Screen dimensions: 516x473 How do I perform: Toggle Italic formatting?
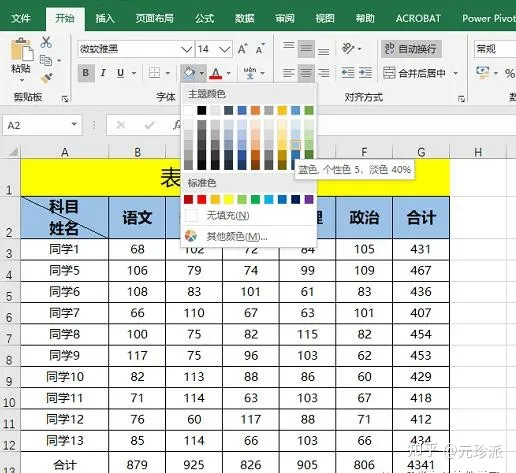(103, 73)
